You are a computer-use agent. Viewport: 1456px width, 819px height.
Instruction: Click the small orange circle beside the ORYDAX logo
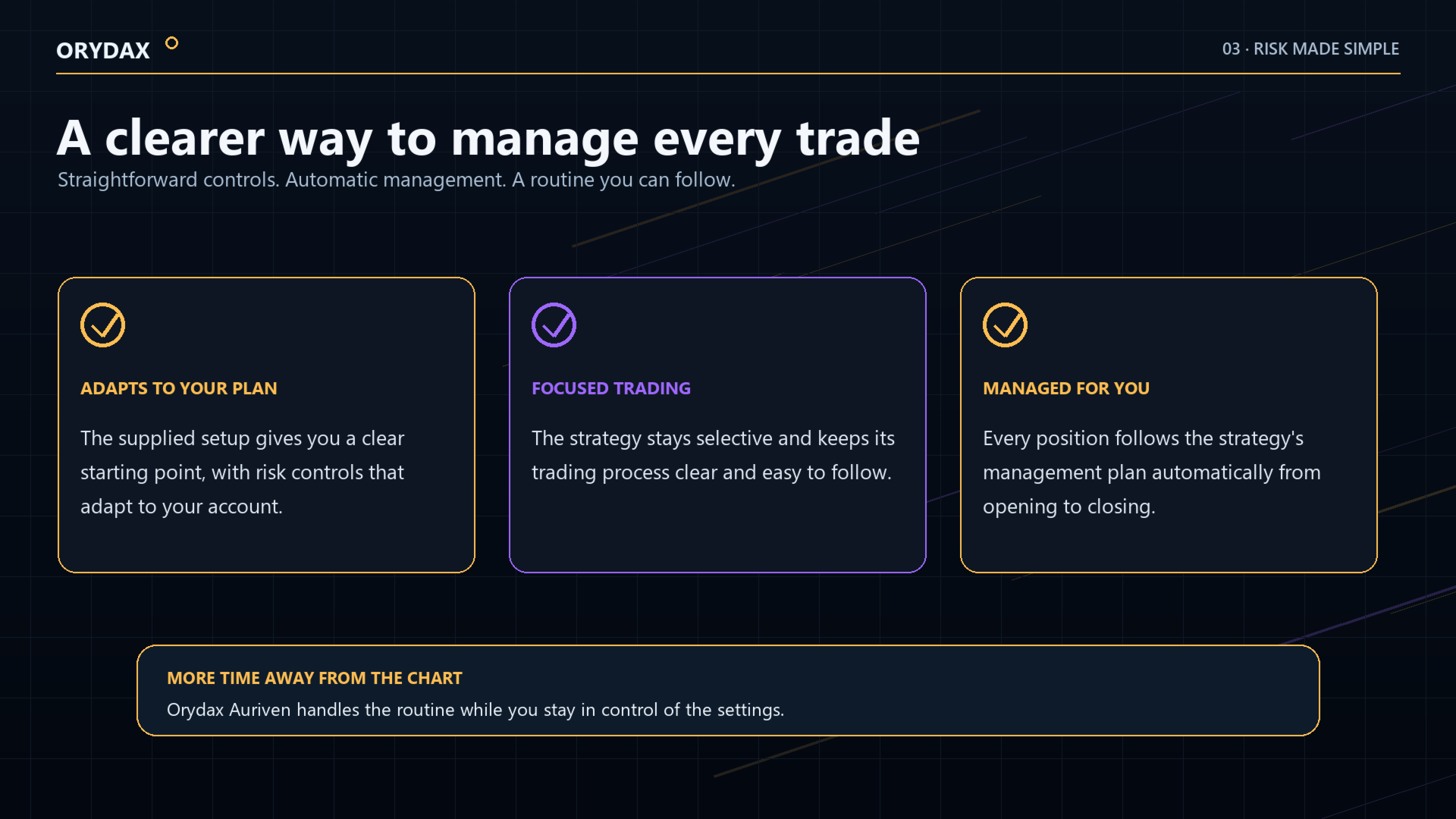pos(172,43)
